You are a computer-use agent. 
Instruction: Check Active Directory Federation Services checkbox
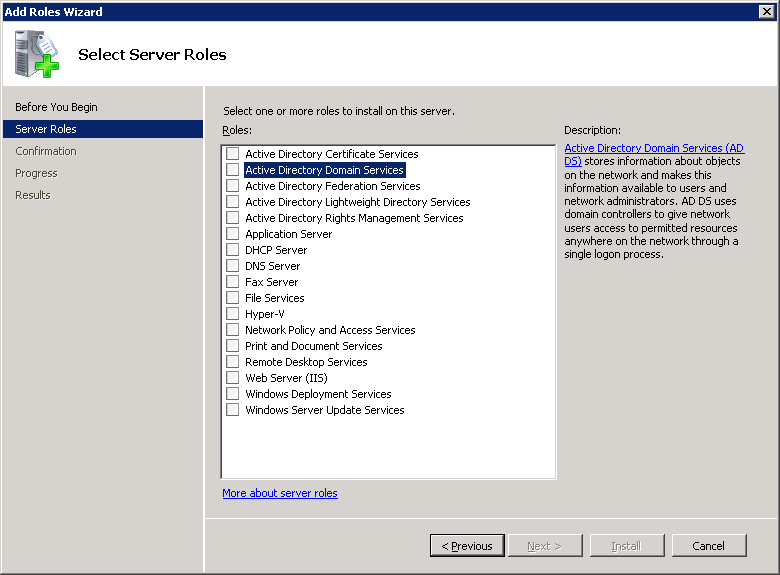[x=232, y=186]
